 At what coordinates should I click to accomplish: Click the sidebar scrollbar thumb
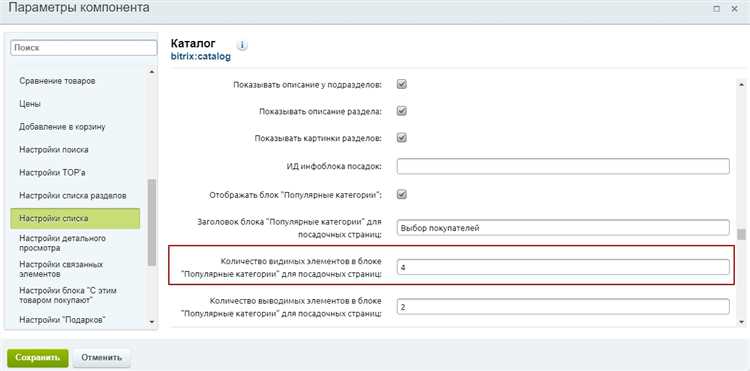pyautogui.click(x=152, y=222)
